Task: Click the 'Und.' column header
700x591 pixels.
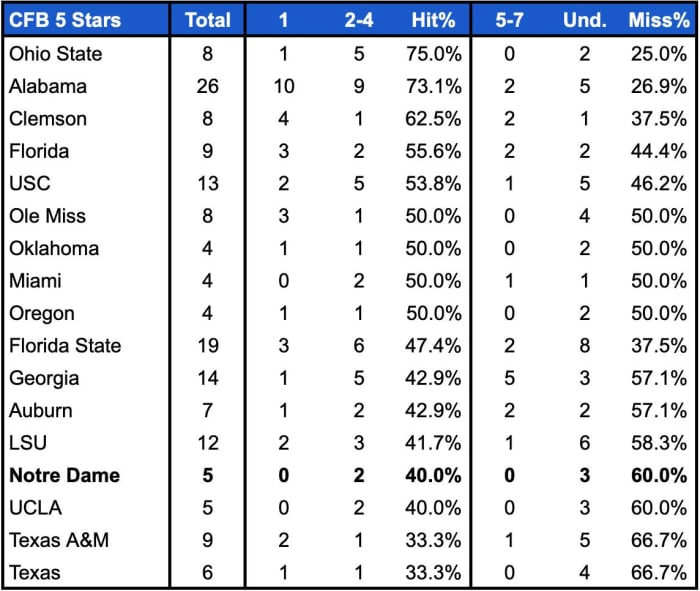Action: click(x=584, y=19)
